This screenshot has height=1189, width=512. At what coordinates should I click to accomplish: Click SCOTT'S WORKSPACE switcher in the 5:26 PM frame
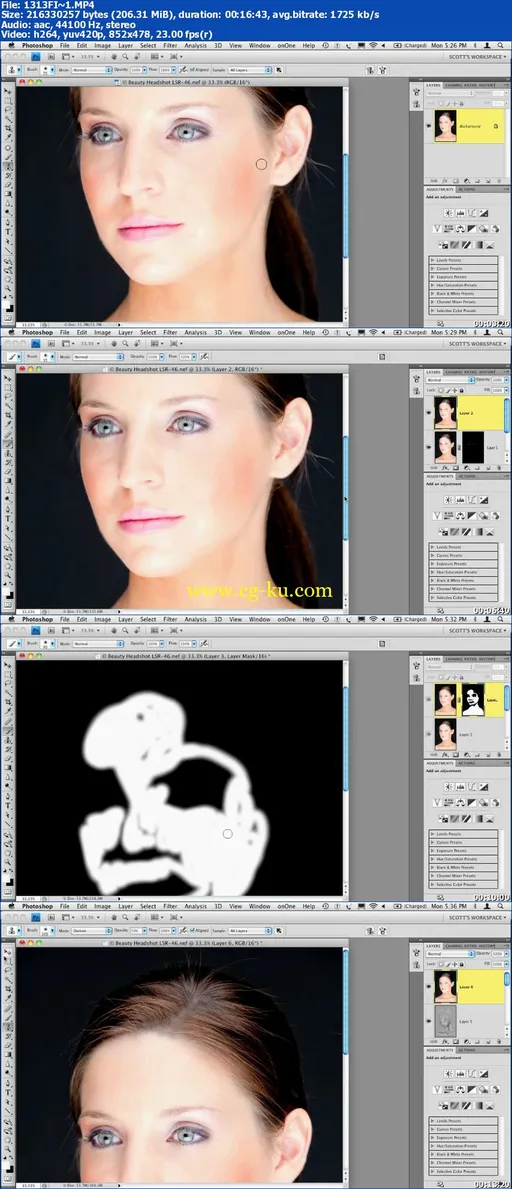point(478,57)
